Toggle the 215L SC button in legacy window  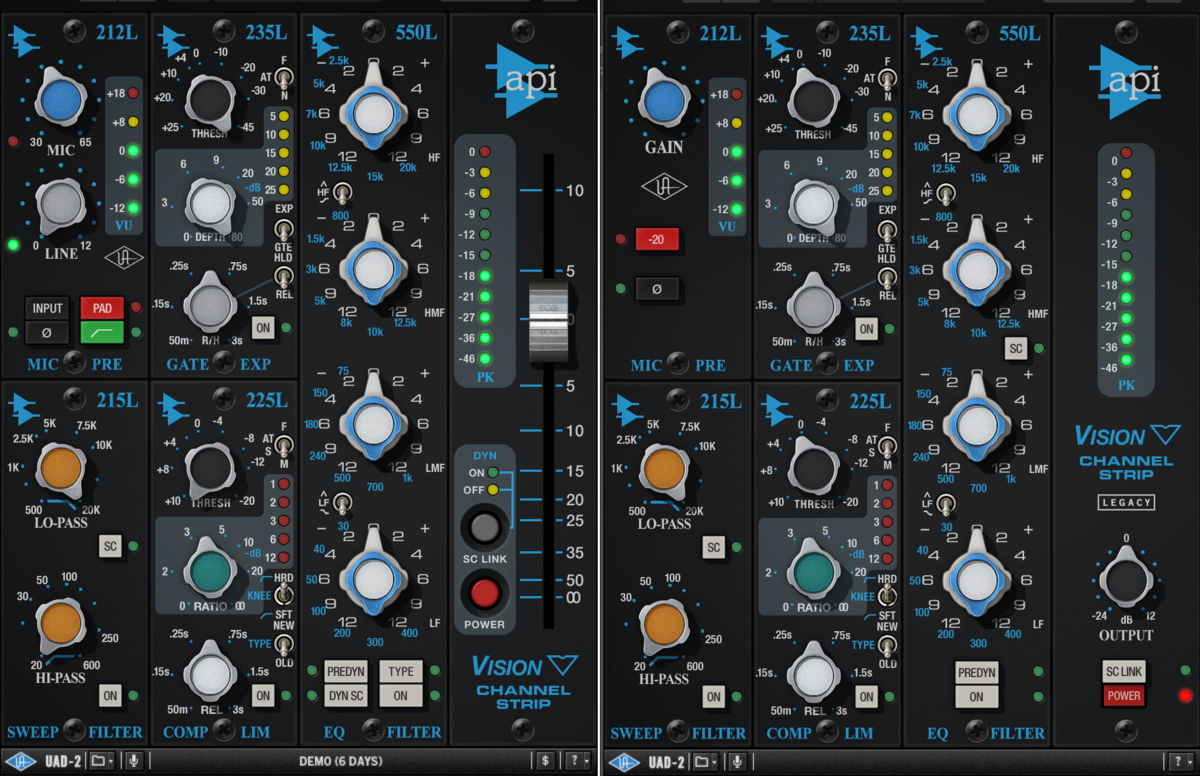(713, 547)
